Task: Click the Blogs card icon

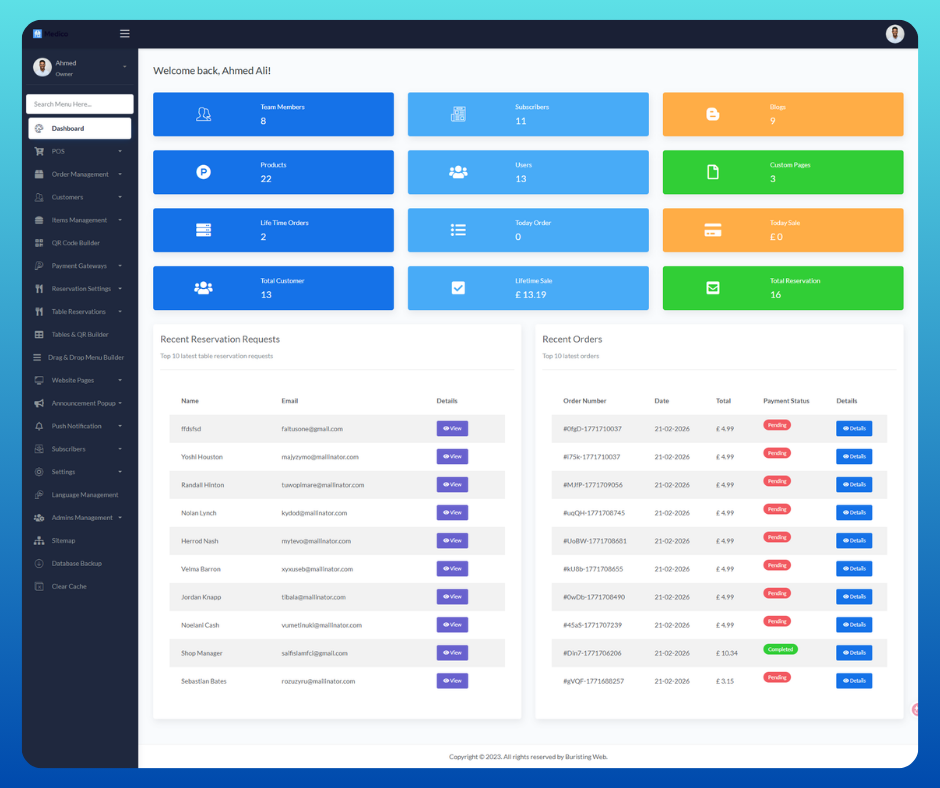Action: tap(713, 114)
